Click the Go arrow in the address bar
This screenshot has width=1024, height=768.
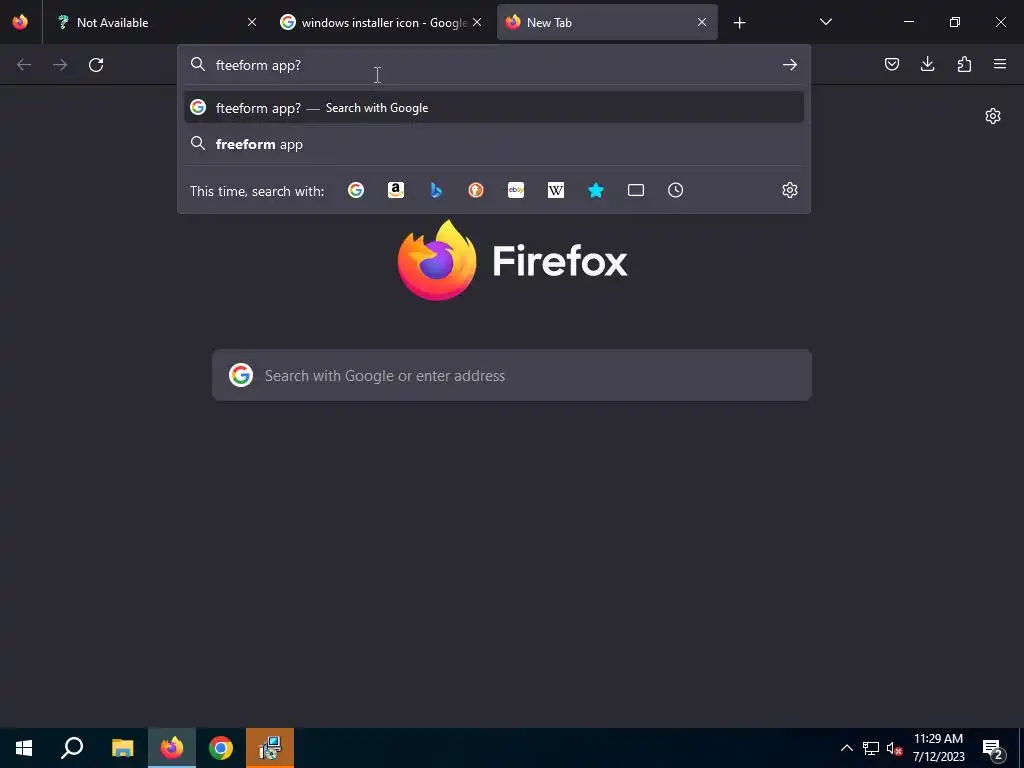coord(790,65)
